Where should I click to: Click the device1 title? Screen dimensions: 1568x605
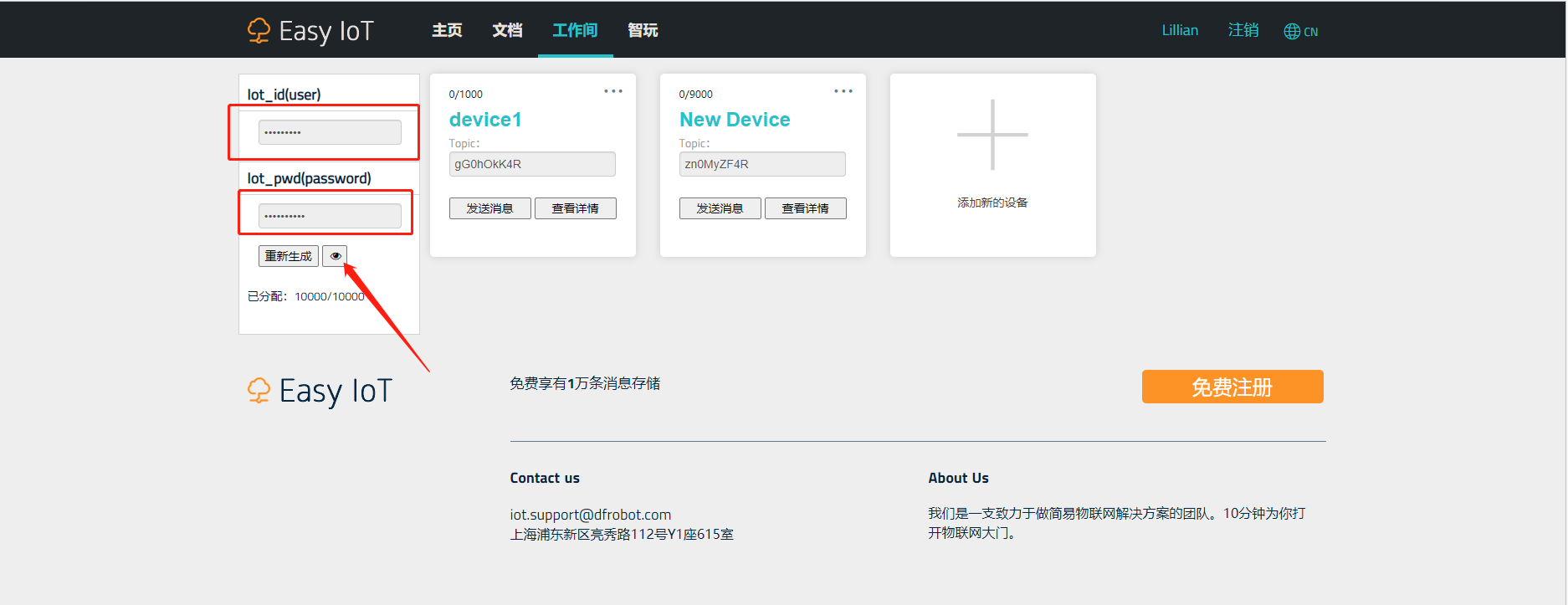pyautogui.click(x=485, y=120)
